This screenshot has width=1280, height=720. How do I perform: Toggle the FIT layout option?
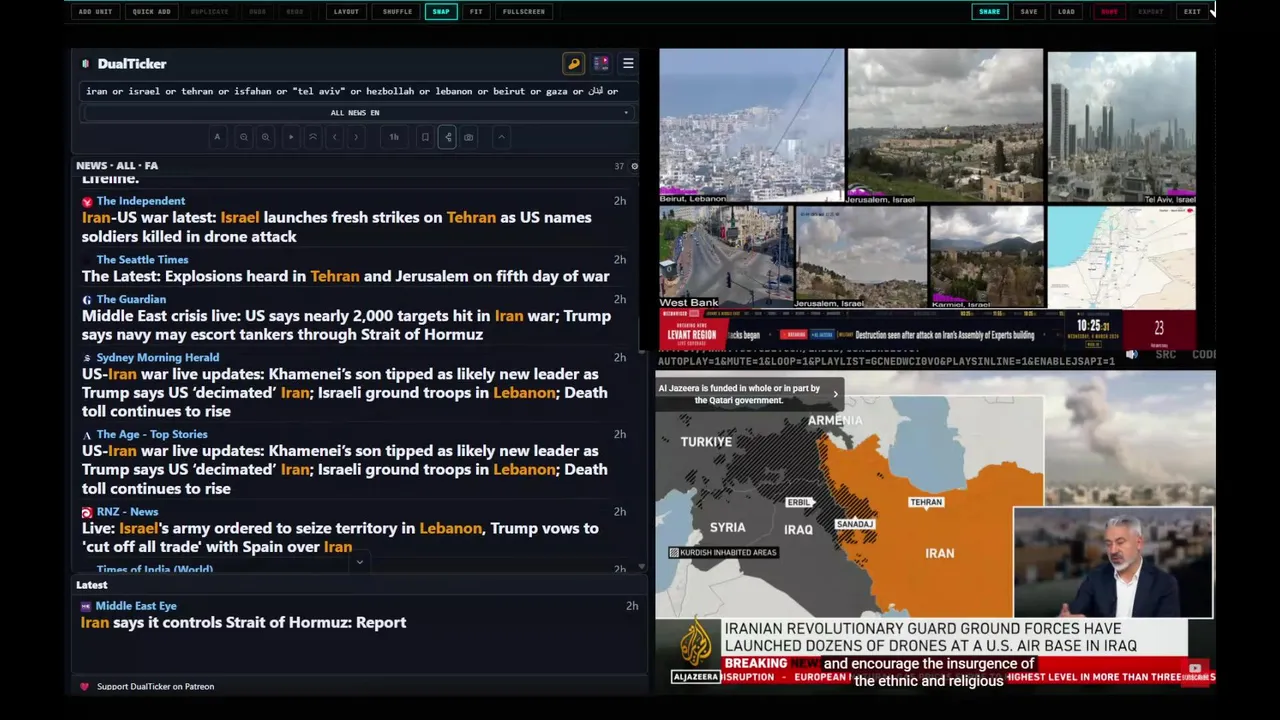pyautogui.click(x=476, y=11)
